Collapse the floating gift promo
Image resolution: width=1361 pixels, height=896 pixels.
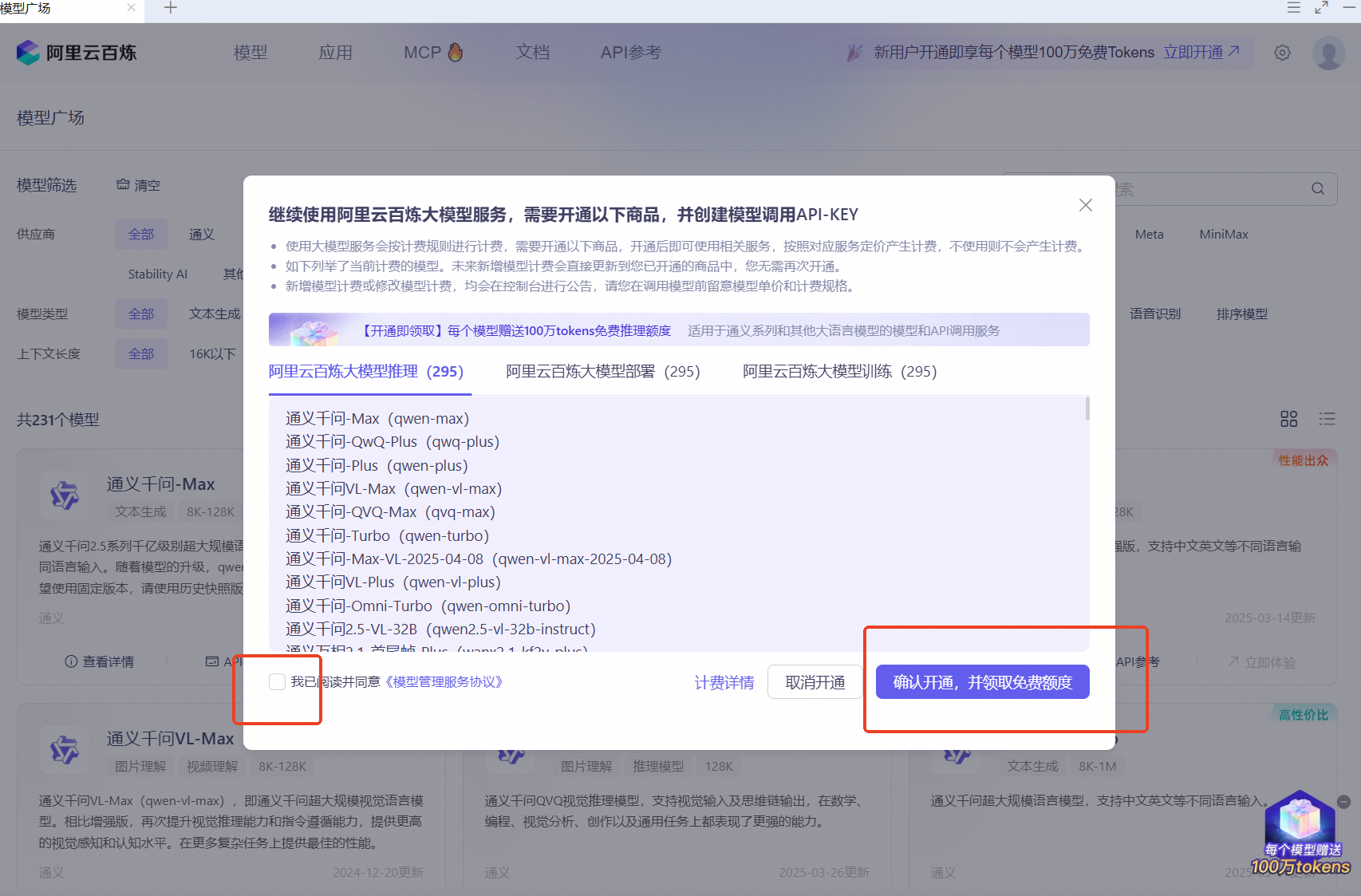coord(1343,802)
